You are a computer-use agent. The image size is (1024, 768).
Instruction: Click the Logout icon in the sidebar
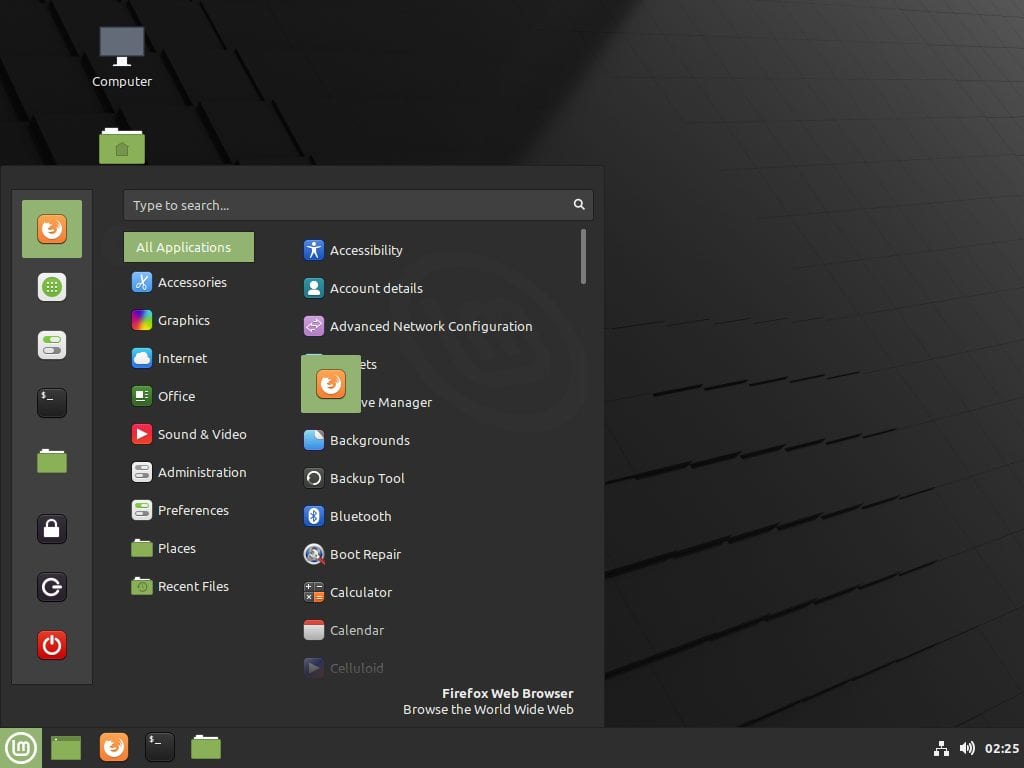pos(52,587)
